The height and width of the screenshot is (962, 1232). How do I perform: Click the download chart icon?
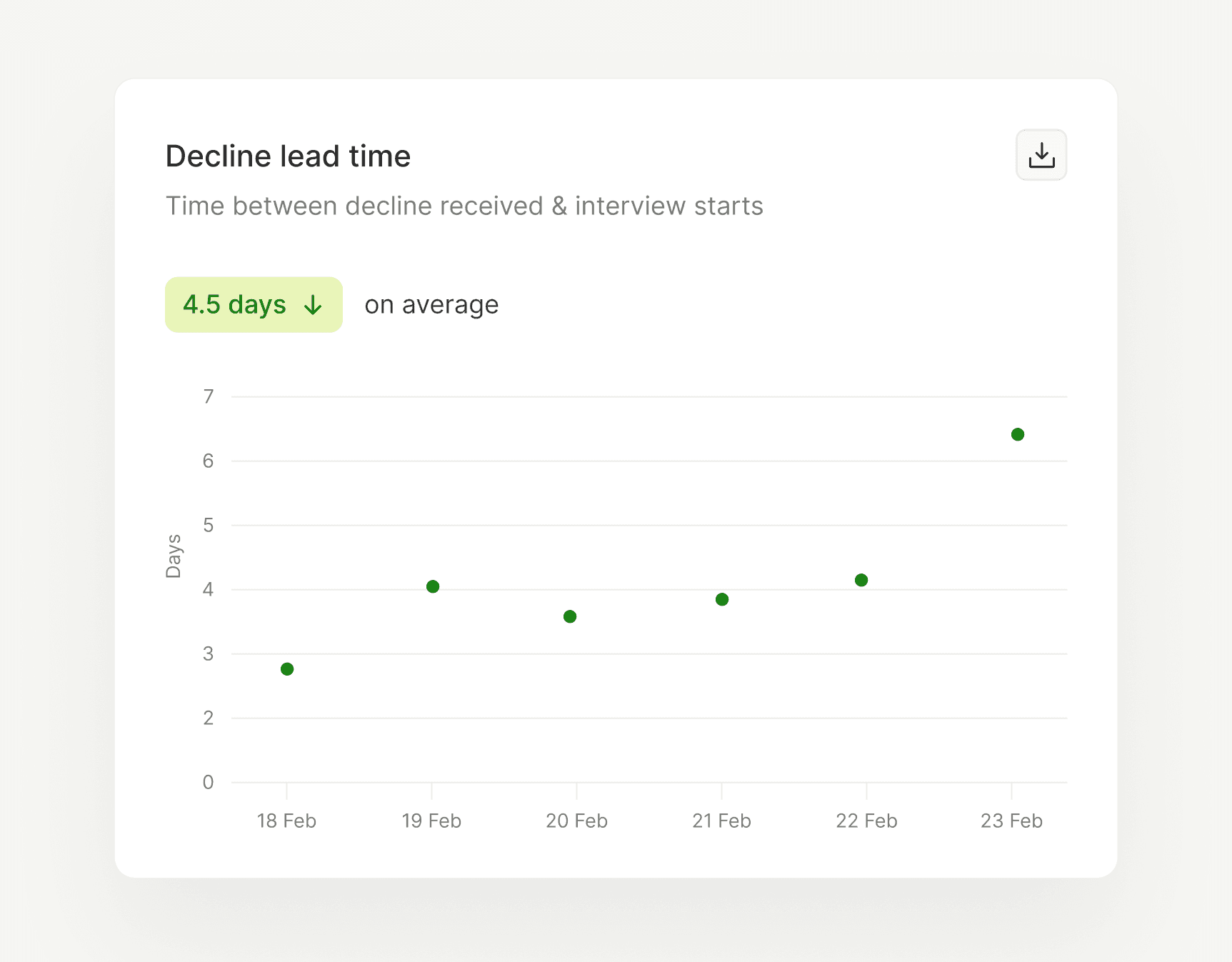(1041, 155)
